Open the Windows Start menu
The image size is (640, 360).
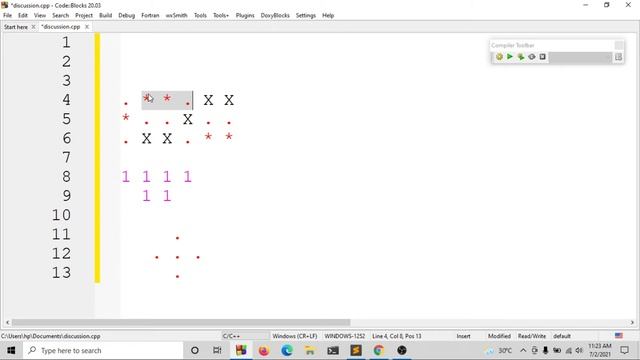[11, 350]
